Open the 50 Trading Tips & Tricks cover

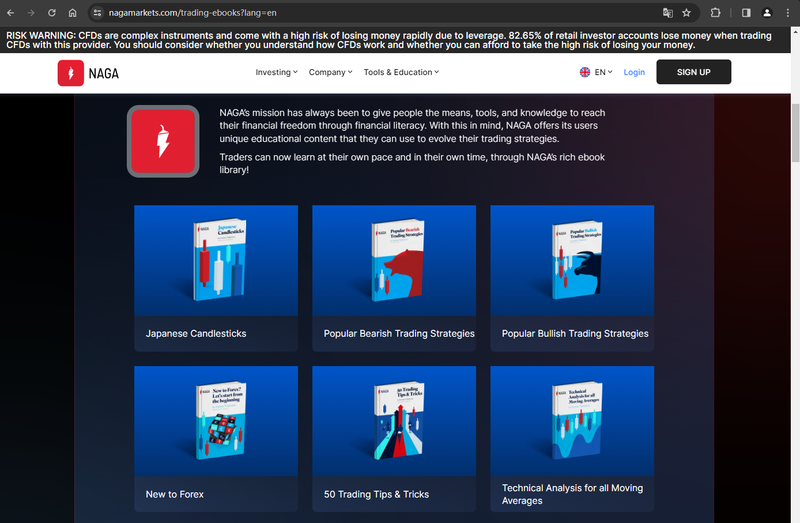point(394,421)
